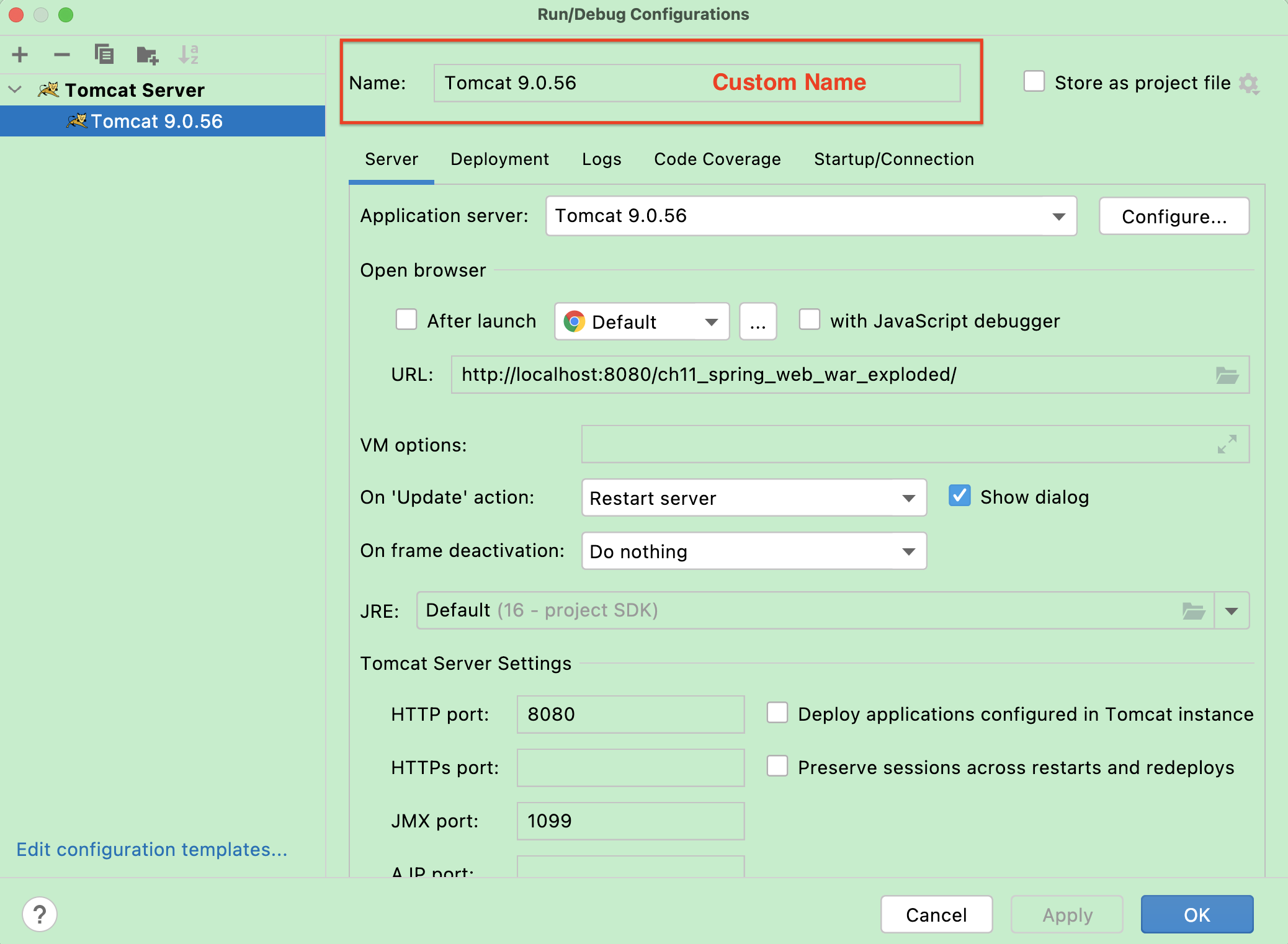Click the red close window button

click(16, 14)
